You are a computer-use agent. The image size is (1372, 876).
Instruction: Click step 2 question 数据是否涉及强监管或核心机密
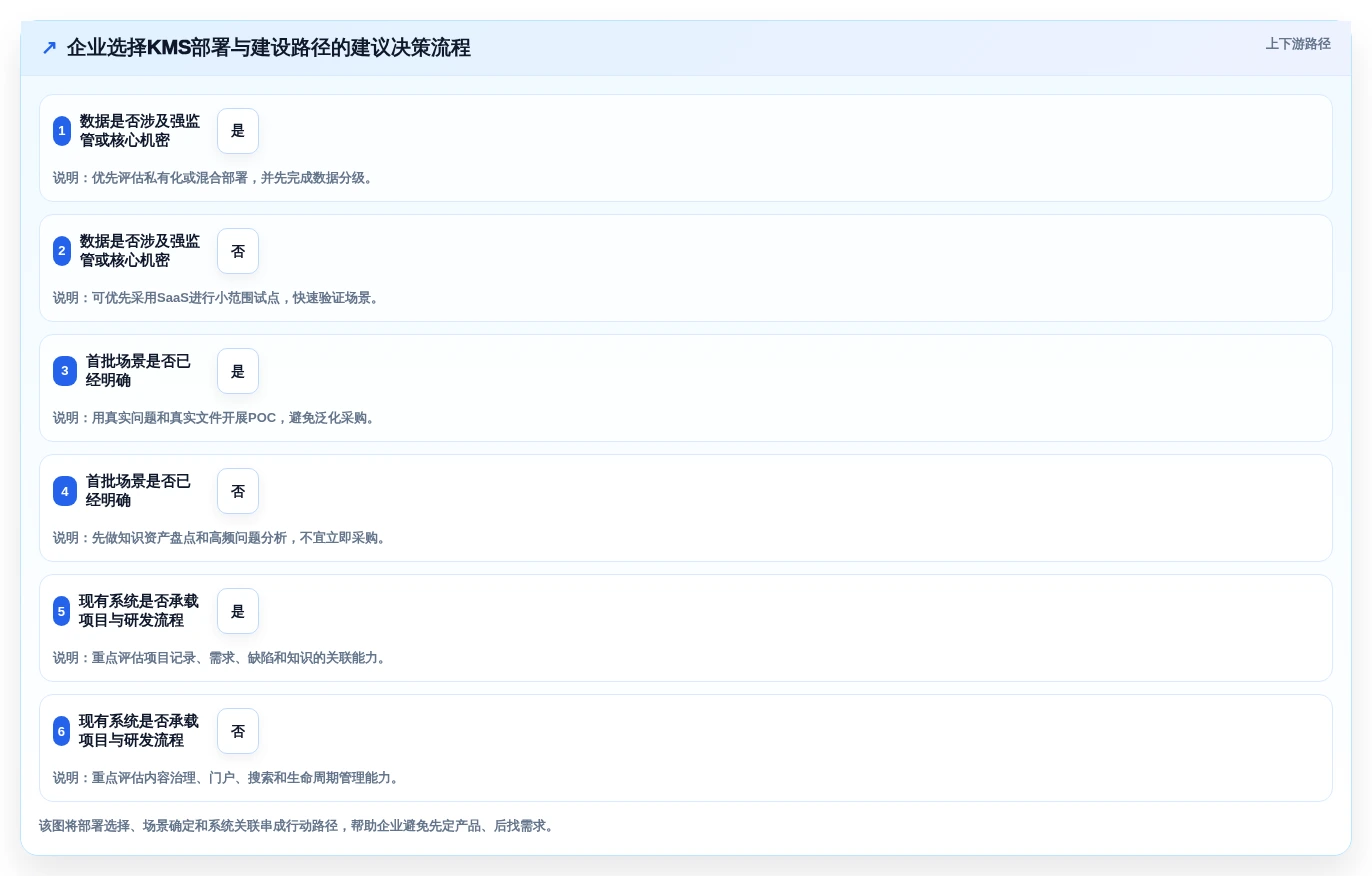pos(140,251)
